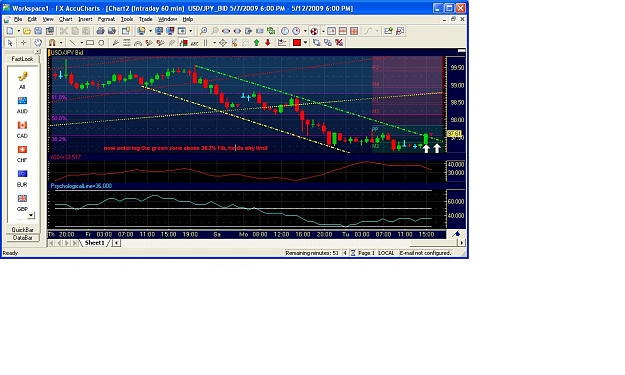Viewport: 625px width, 375px height.
Task: Click the PsychologicalLine=36.000 indicator label
Action: pyautogui.click(x=81, y=186)
